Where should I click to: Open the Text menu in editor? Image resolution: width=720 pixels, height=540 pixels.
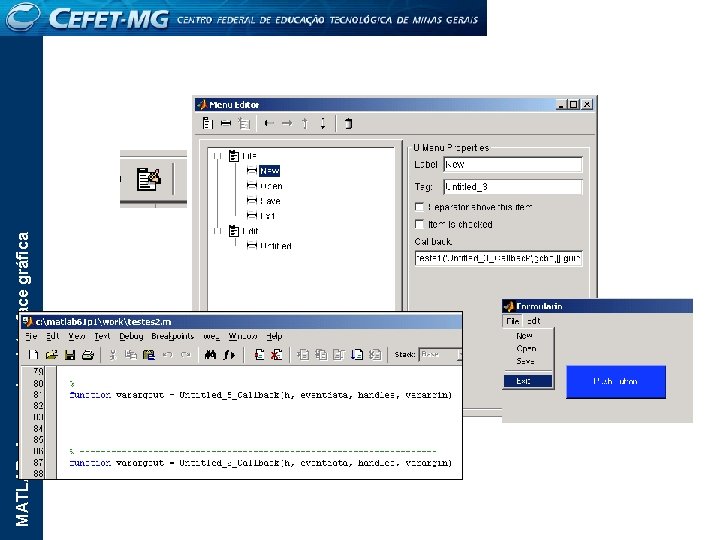pyautogui.click(x=102, y=336)
